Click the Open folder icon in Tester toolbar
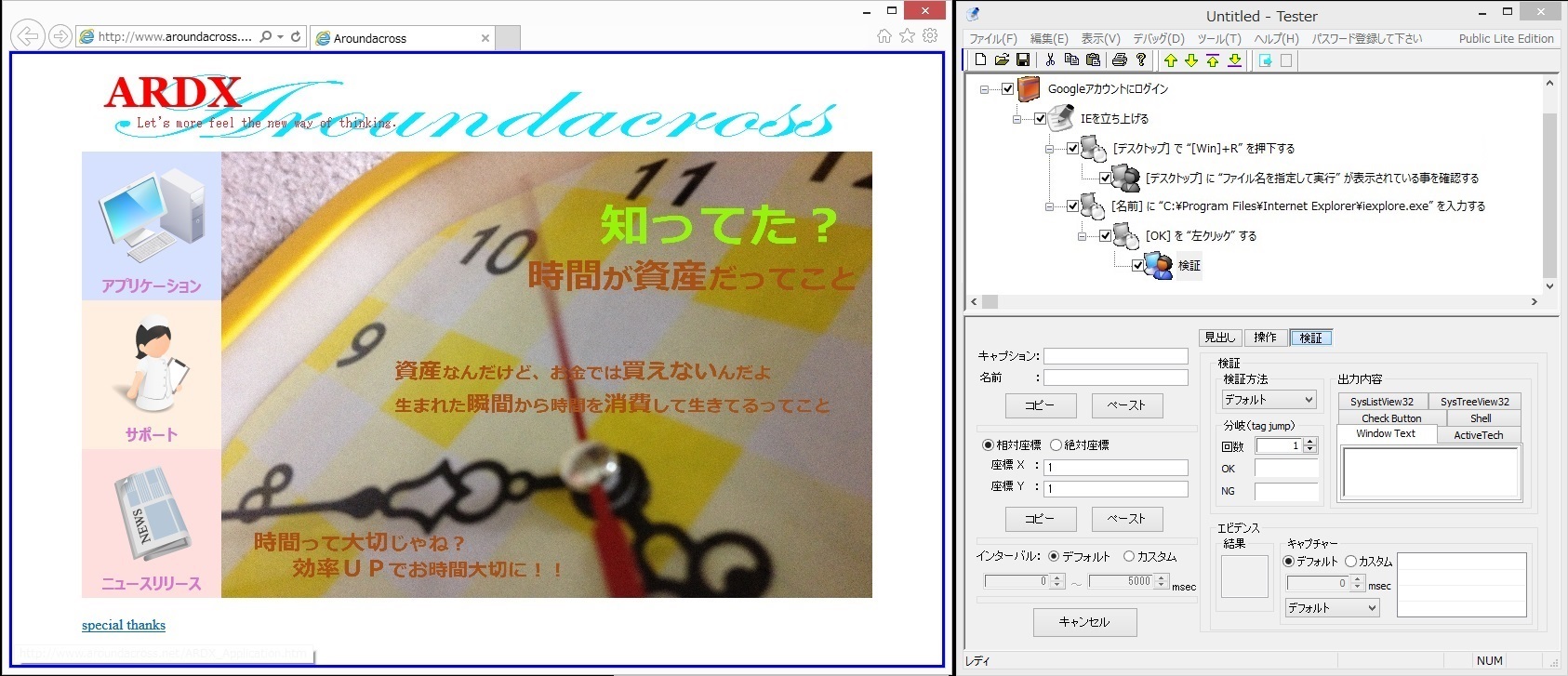1568x676 pixels. pos(1002,60)
